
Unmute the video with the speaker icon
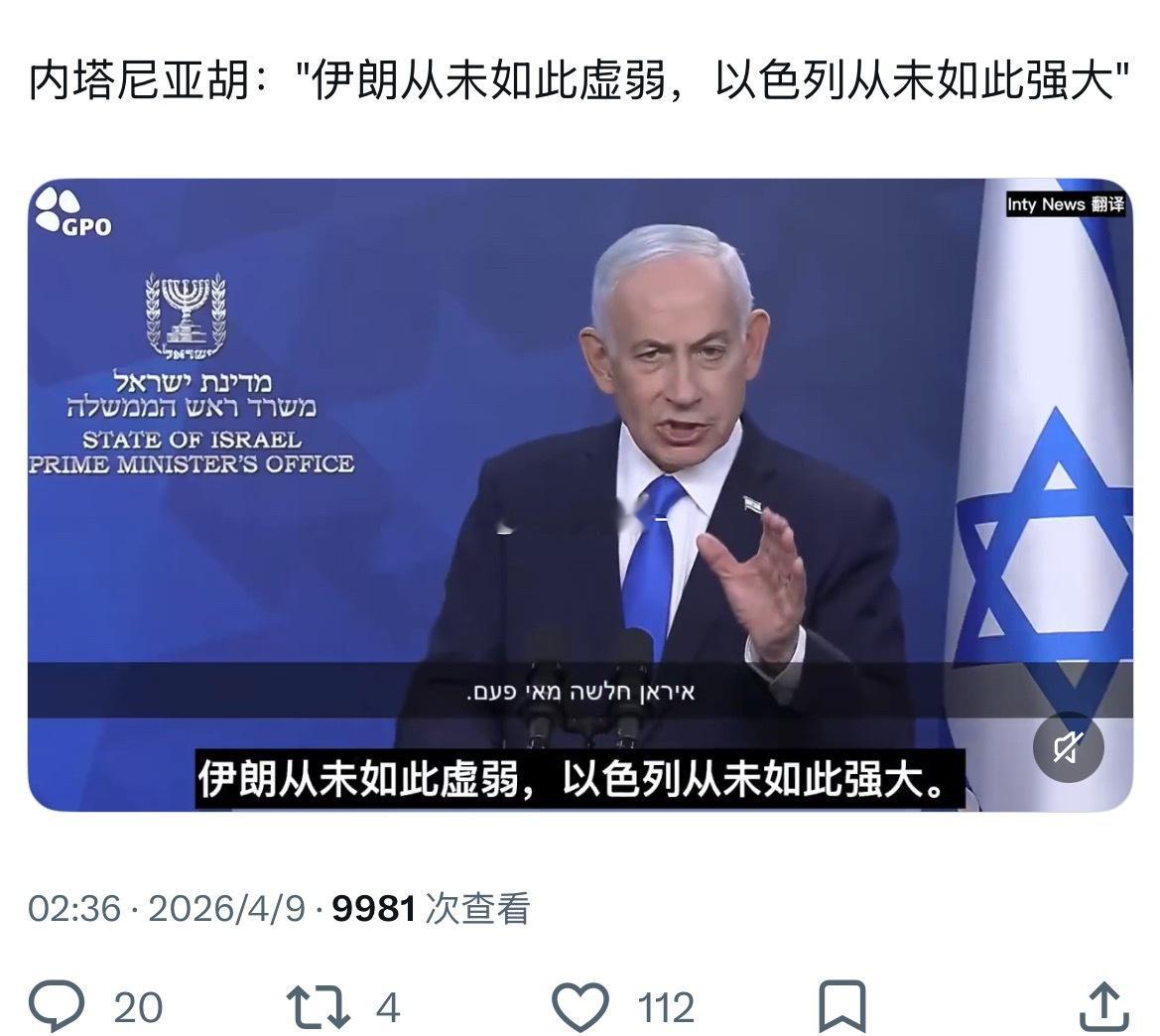click(1068, 747)
